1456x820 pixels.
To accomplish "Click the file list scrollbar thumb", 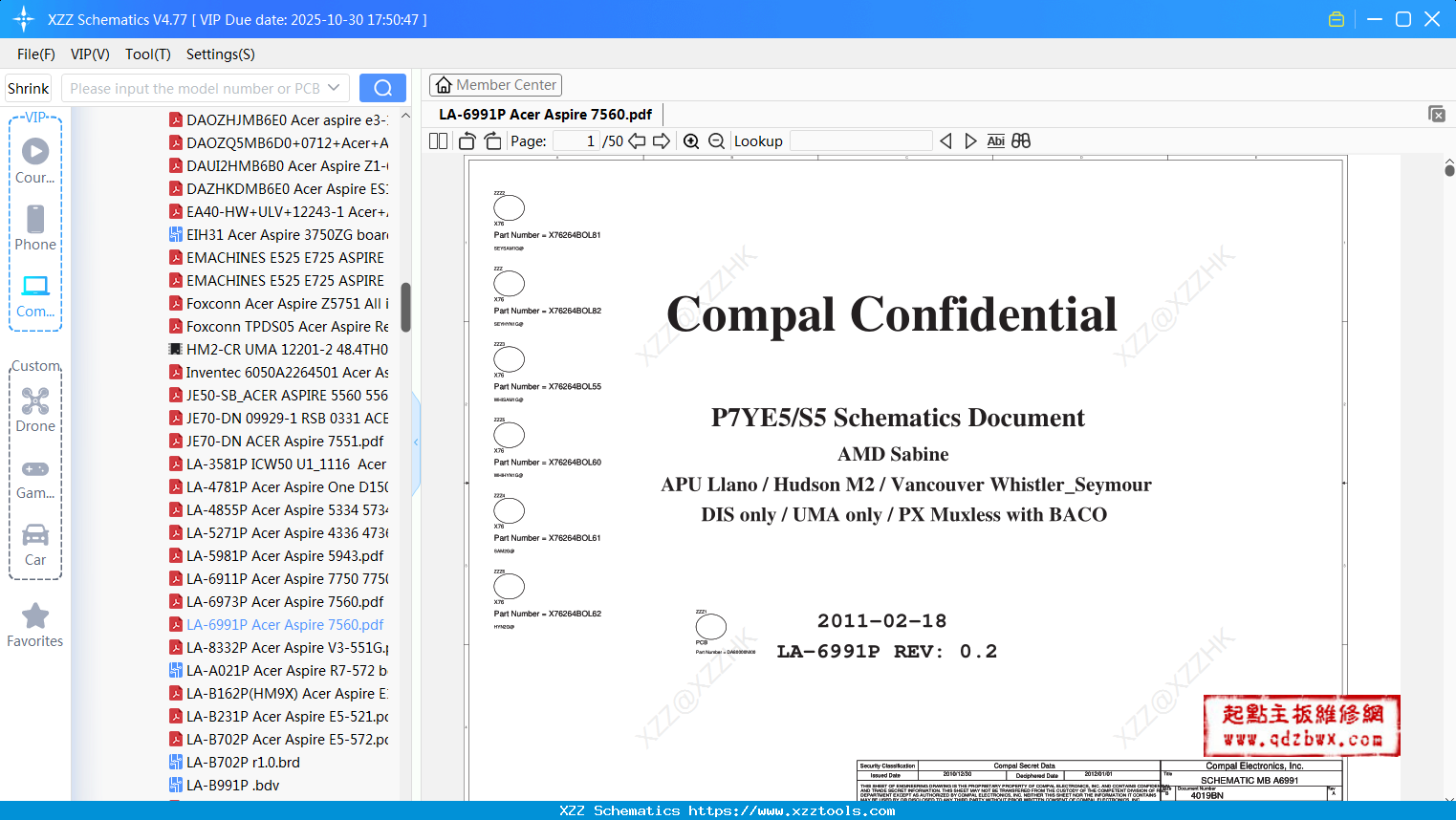I will click(405, 307).
